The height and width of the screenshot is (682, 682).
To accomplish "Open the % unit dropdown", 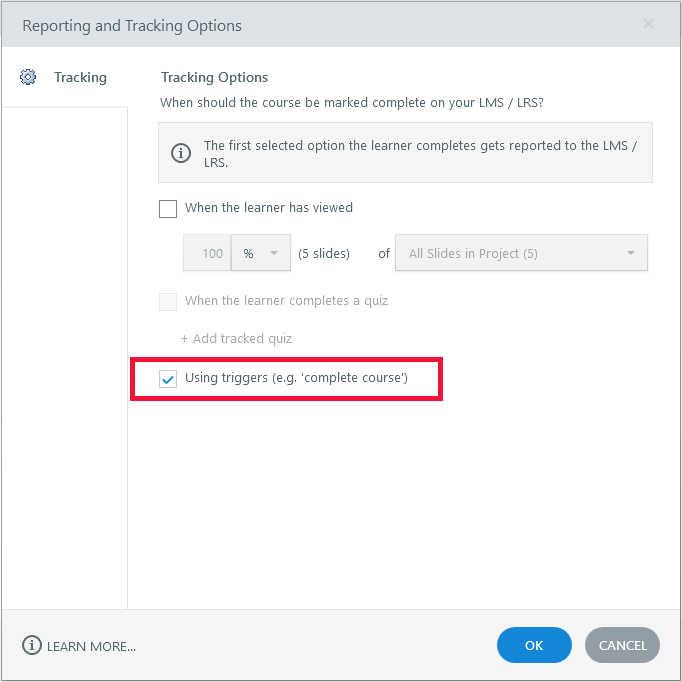I will [261, 253].
